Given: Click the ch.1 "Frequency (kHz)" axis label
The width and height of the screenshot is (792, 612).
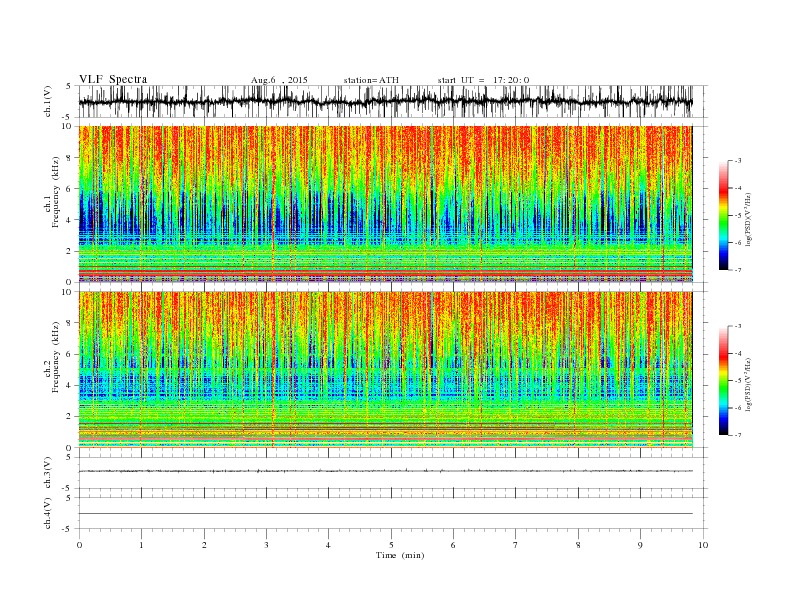Looking at the screenshot, I should (56, 192).
